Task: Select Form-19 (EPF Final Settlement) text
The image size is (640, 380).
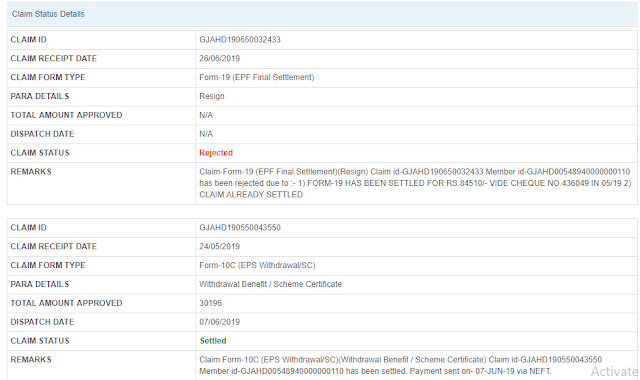Action: click(257, 77)
